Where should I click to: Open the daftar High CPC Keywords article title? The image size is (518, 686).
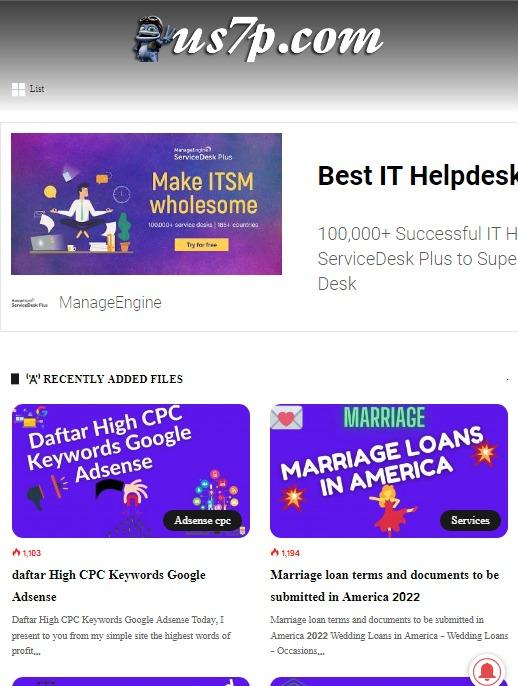(109, 585)
